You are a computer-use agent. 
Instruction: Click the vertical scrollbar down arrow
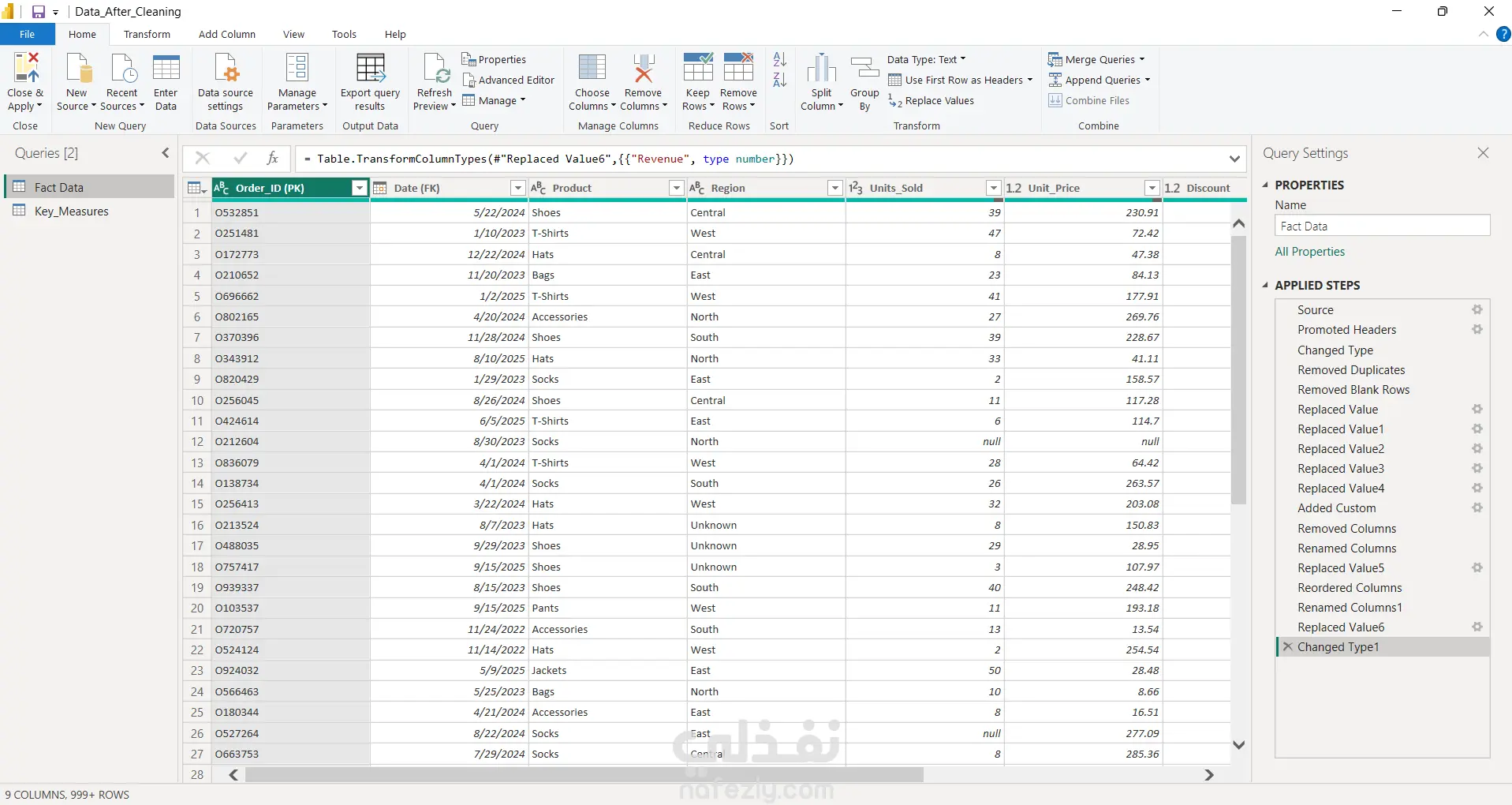1239,745
